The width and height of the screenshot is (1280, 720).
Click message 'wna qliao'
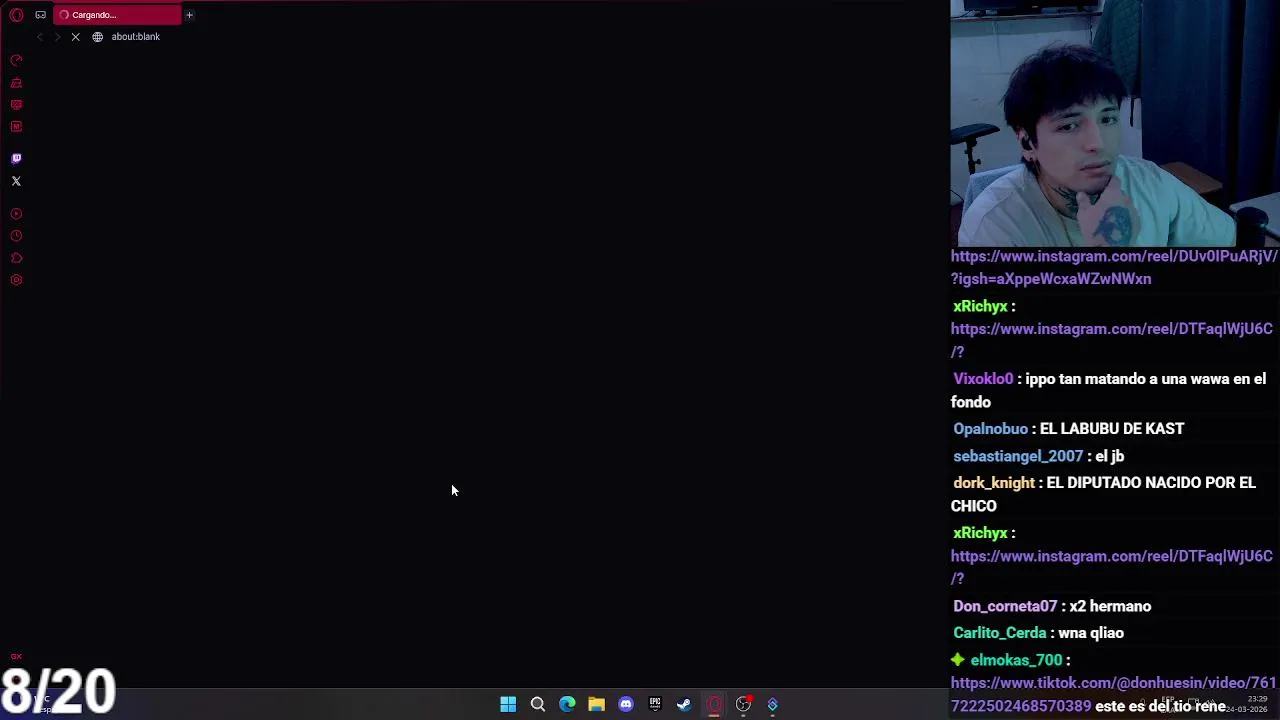pyautogui.click(x=1091, y=633)
